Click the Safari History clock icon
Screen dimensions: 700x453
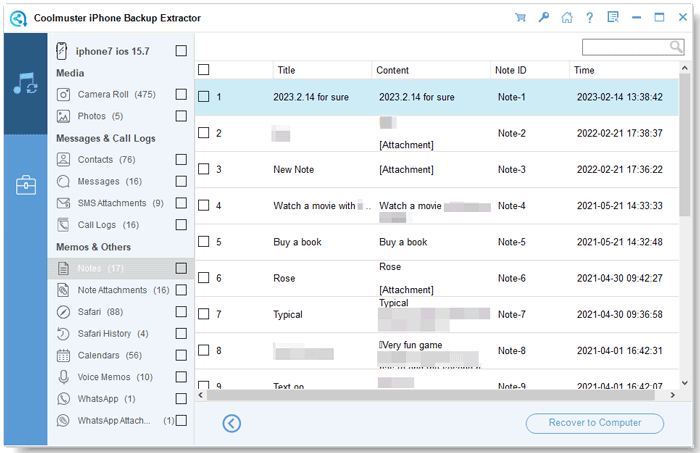[x=63, y=333]
